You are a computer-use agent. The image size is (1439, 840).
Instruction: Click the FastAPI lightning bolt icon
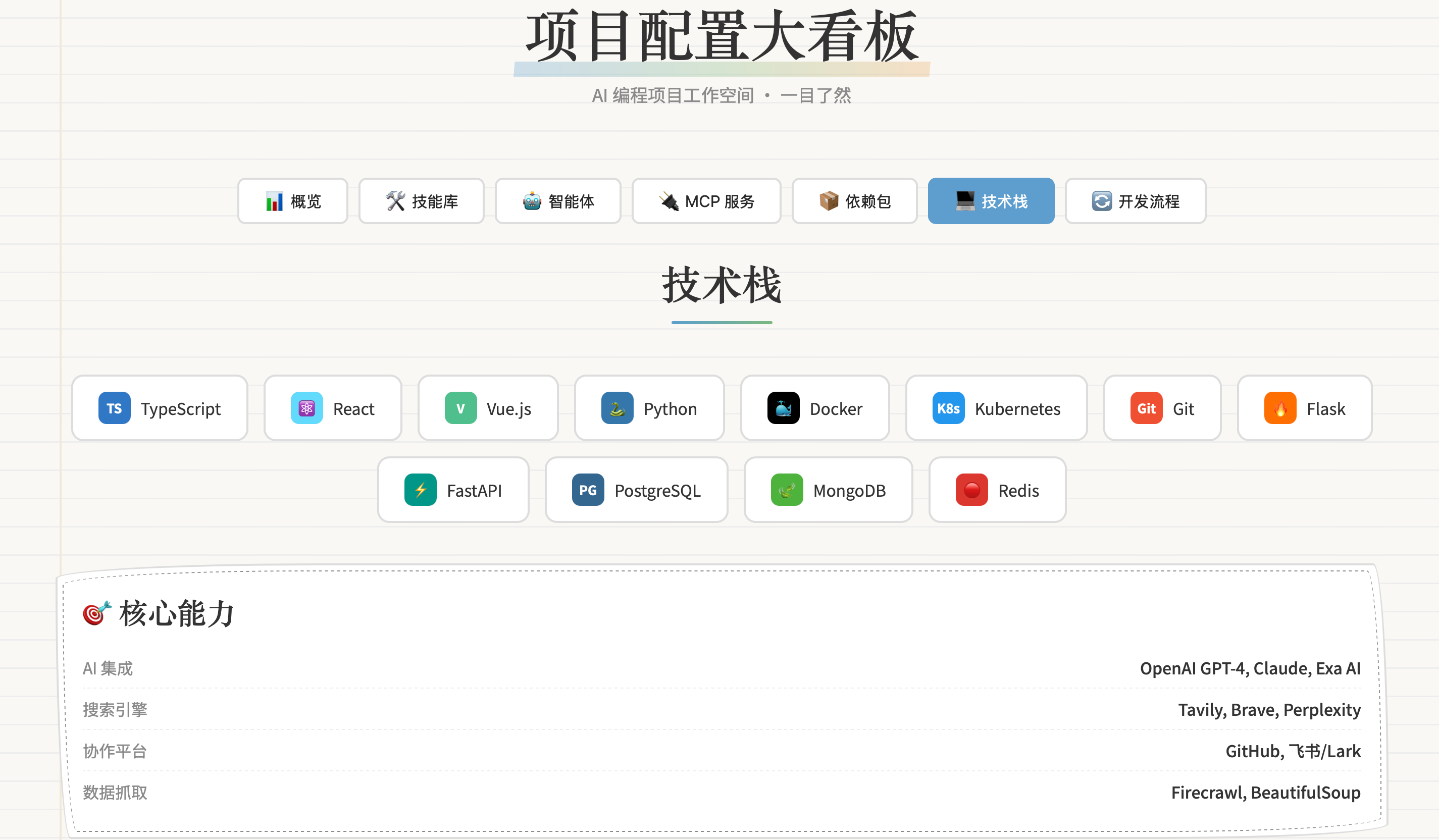click(420, 490)
